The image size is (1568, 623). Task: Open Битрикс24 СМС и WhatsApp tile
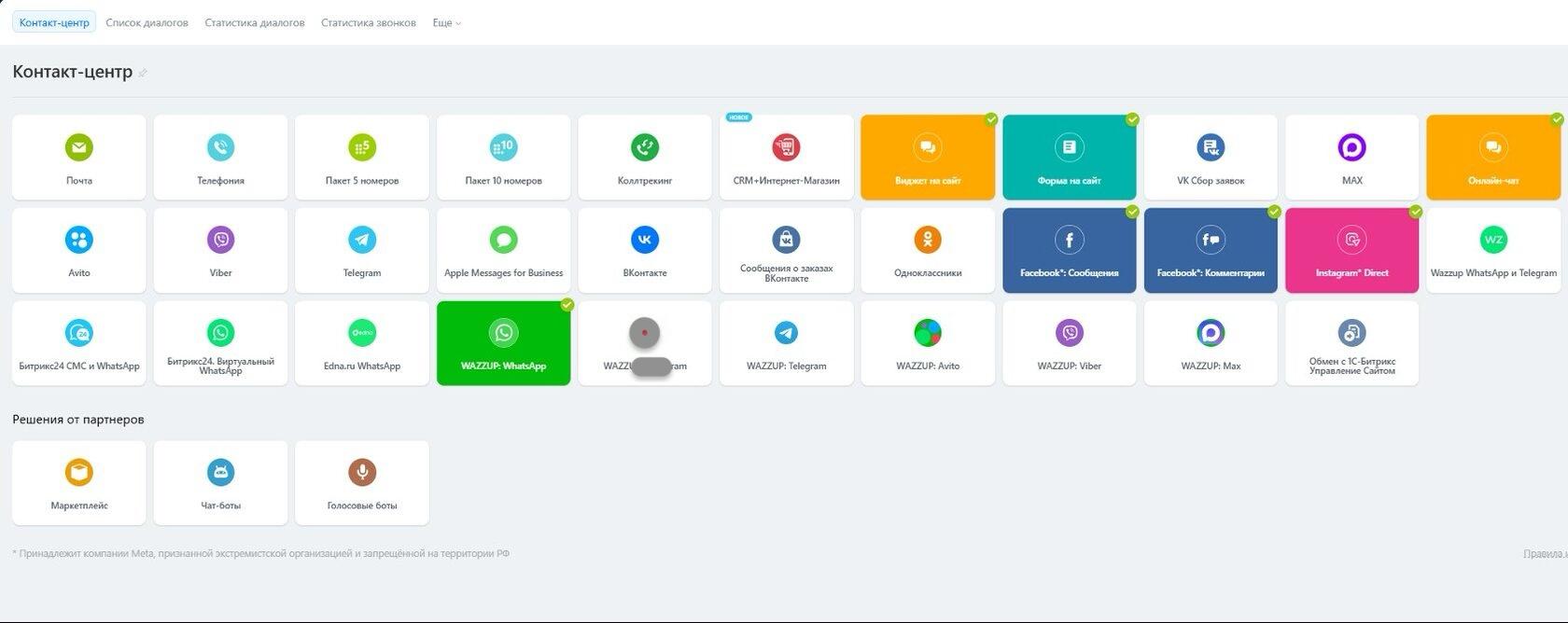[79, 343]
